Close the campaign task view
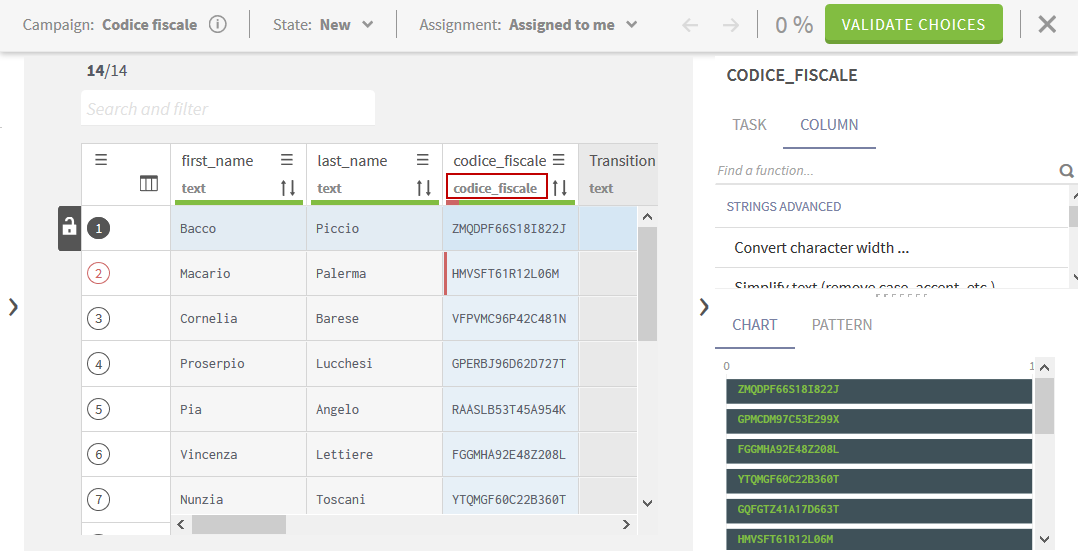Image resolution: width=1078 pixels, height=554 pixels. pyautogui.click(x=1047, y=25)
